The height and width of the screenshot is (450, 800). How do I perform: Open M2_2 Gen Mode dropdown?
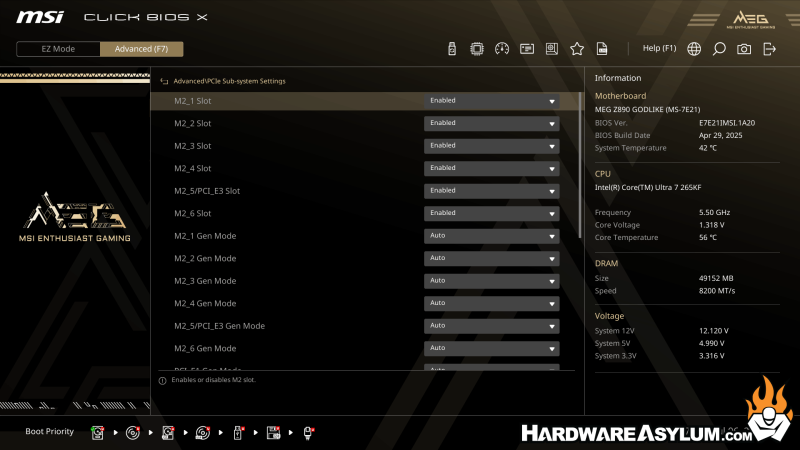tap(491, 258)
